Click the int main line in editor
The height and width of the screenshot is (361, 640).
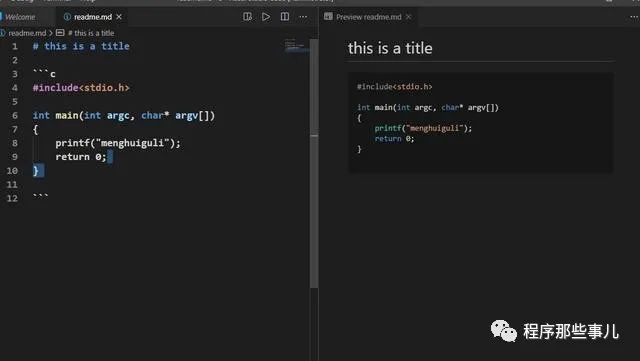tap(124, 116)
